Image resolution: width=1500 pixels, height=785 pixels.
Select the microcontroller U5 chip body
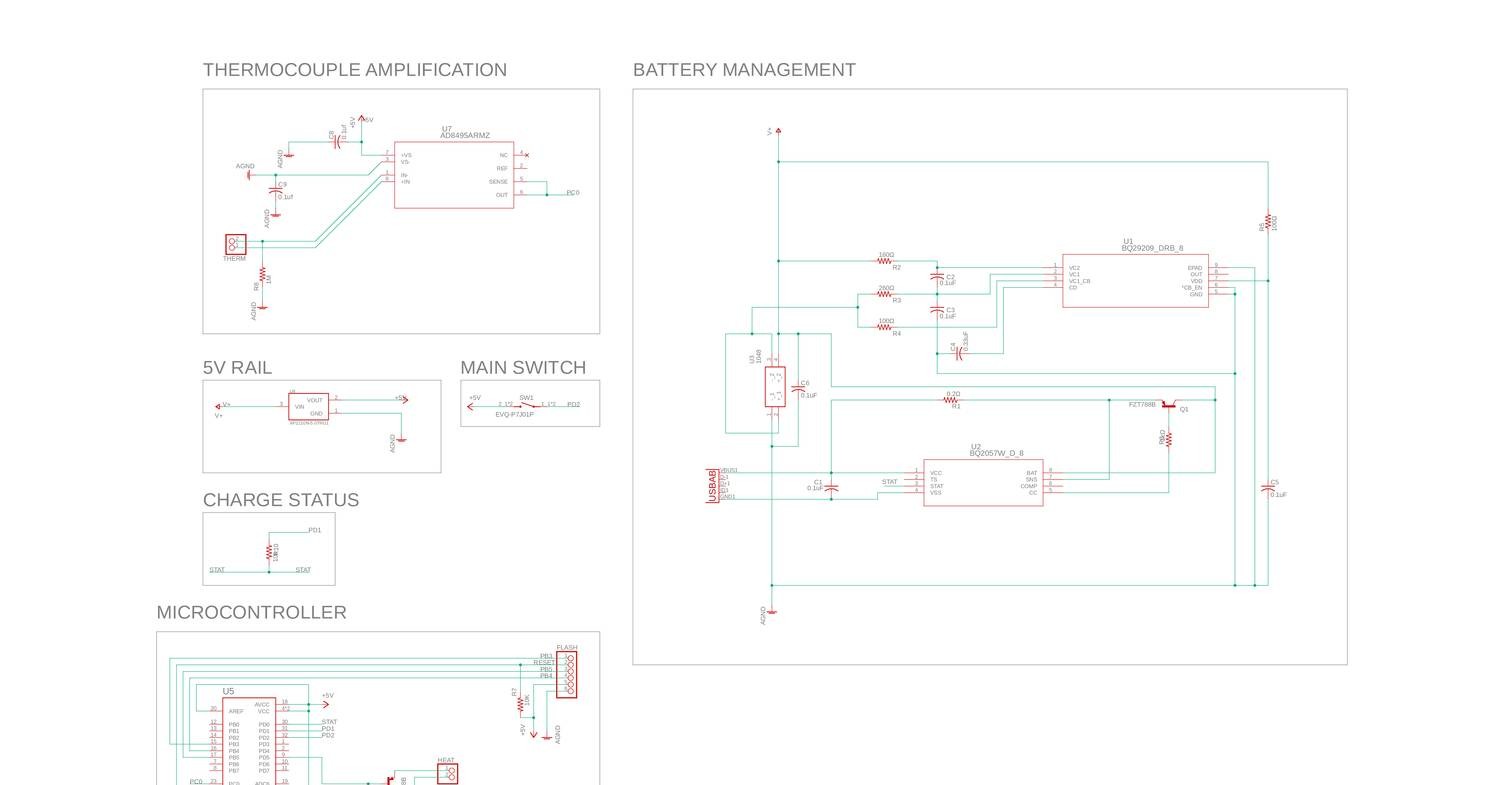(x=249, y=740)
